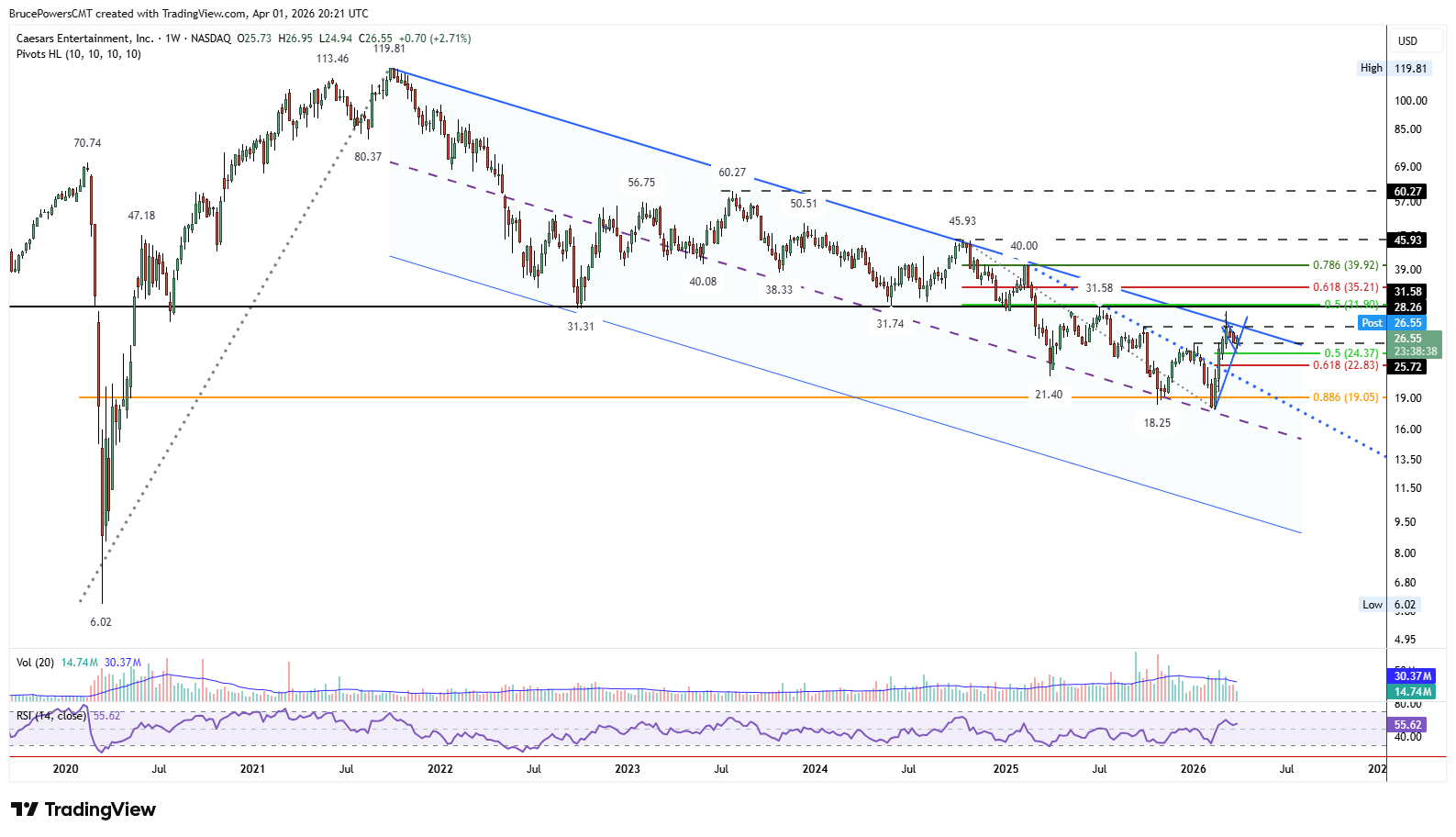Click the 70.74 pivot label
The image size is (1456, 837).
tap(87, 143)
